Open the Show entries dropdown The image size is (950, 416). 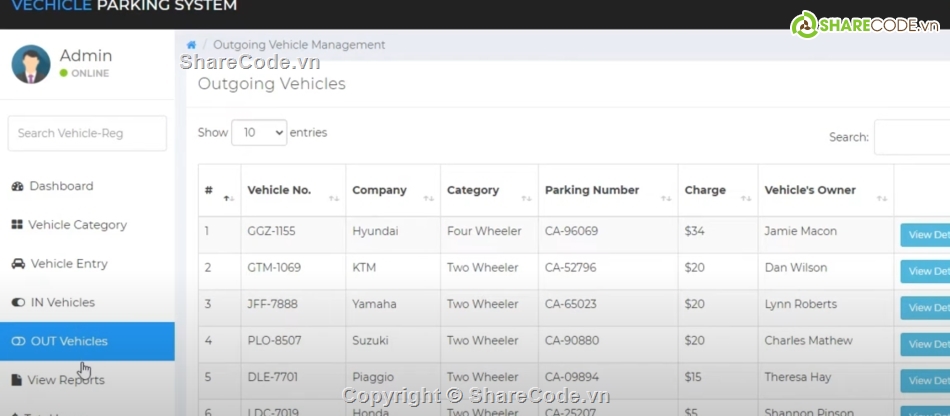click(x=259, y=133)
